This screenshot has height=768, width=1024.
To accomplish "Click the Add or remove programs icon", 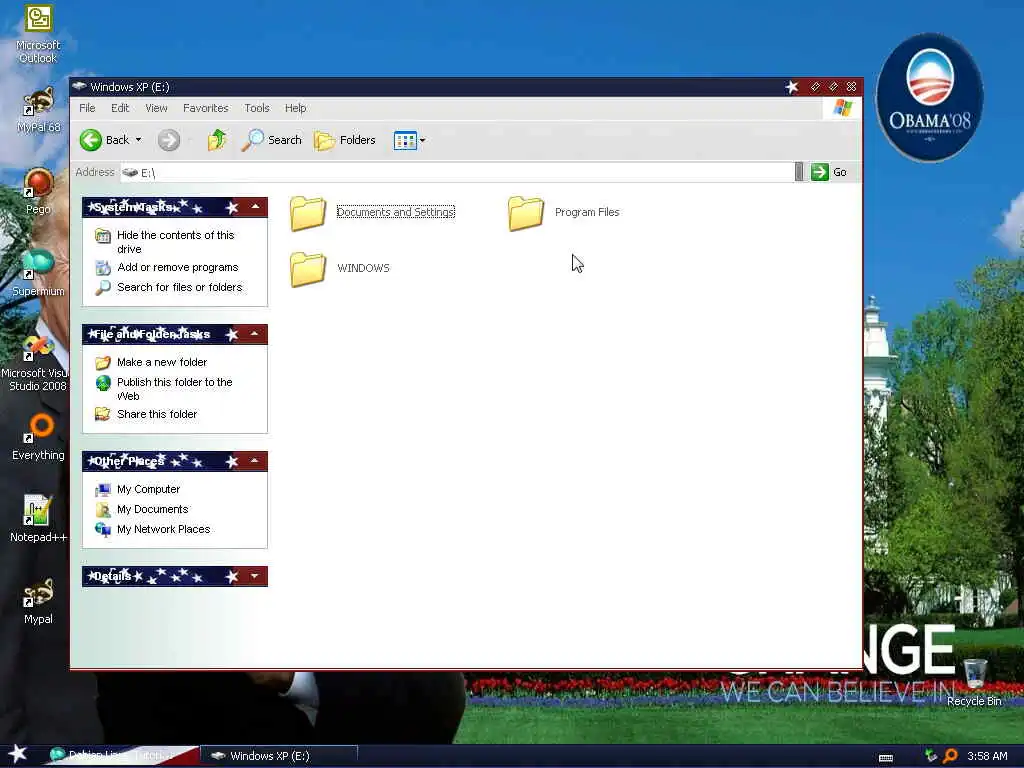I will click(103, 267).
